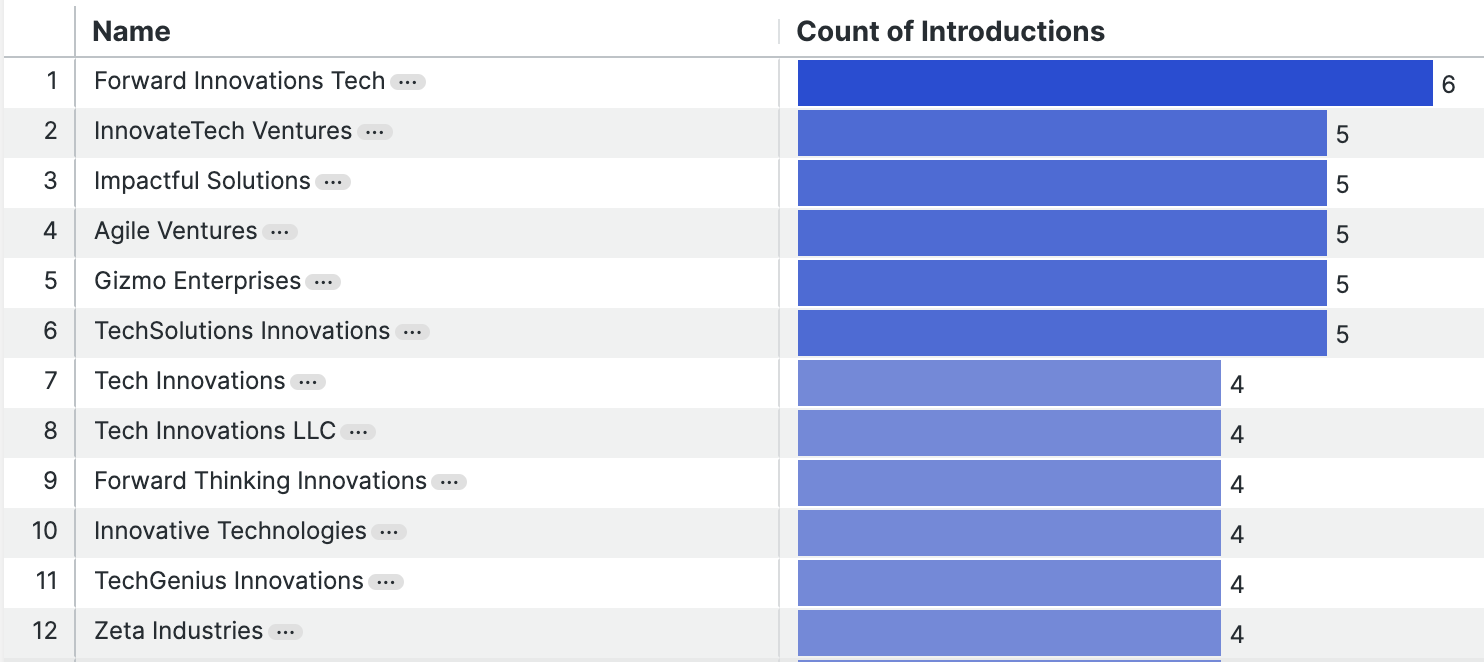Click ellipsis icon beside TechSolutions Innovations
The image size is (1484, 662).
point(413,332)
